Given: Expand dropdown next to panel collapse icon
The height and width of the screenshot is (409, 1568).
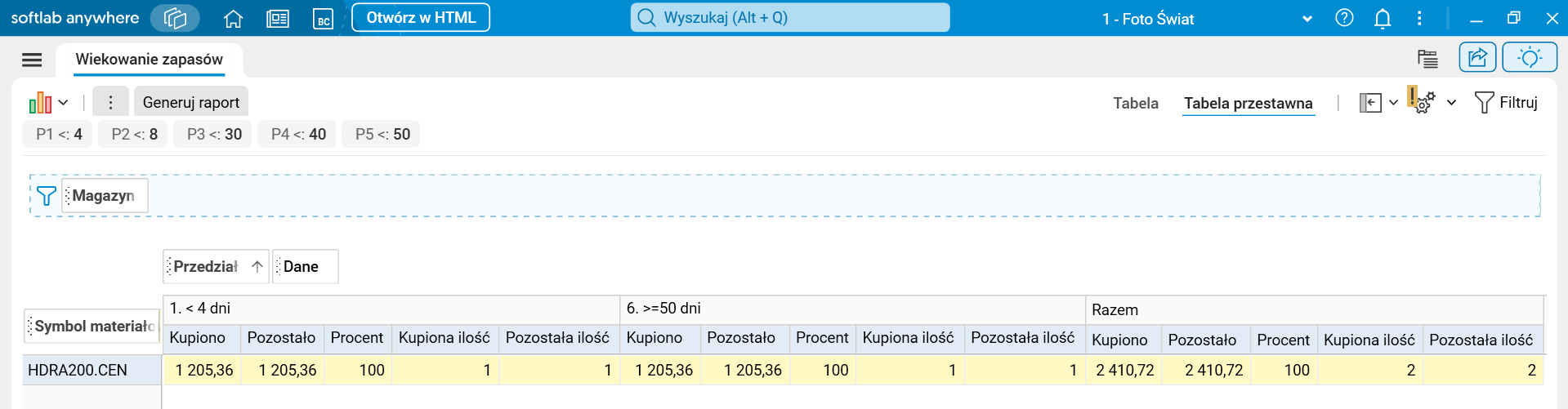Looking at the screenshot, I should [x=1394, y=103].
